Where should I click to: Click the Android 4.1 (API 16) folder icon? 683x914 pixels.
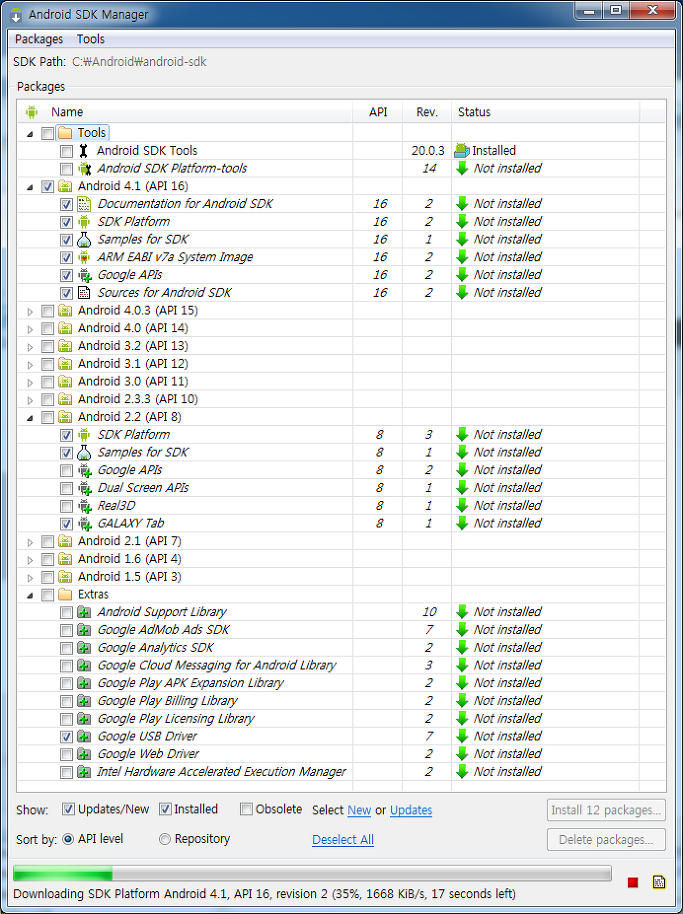(65, 186)
